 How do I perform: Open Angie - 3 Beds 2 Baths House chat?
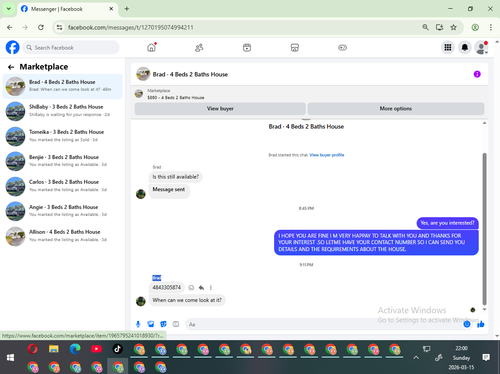[63, 211]
